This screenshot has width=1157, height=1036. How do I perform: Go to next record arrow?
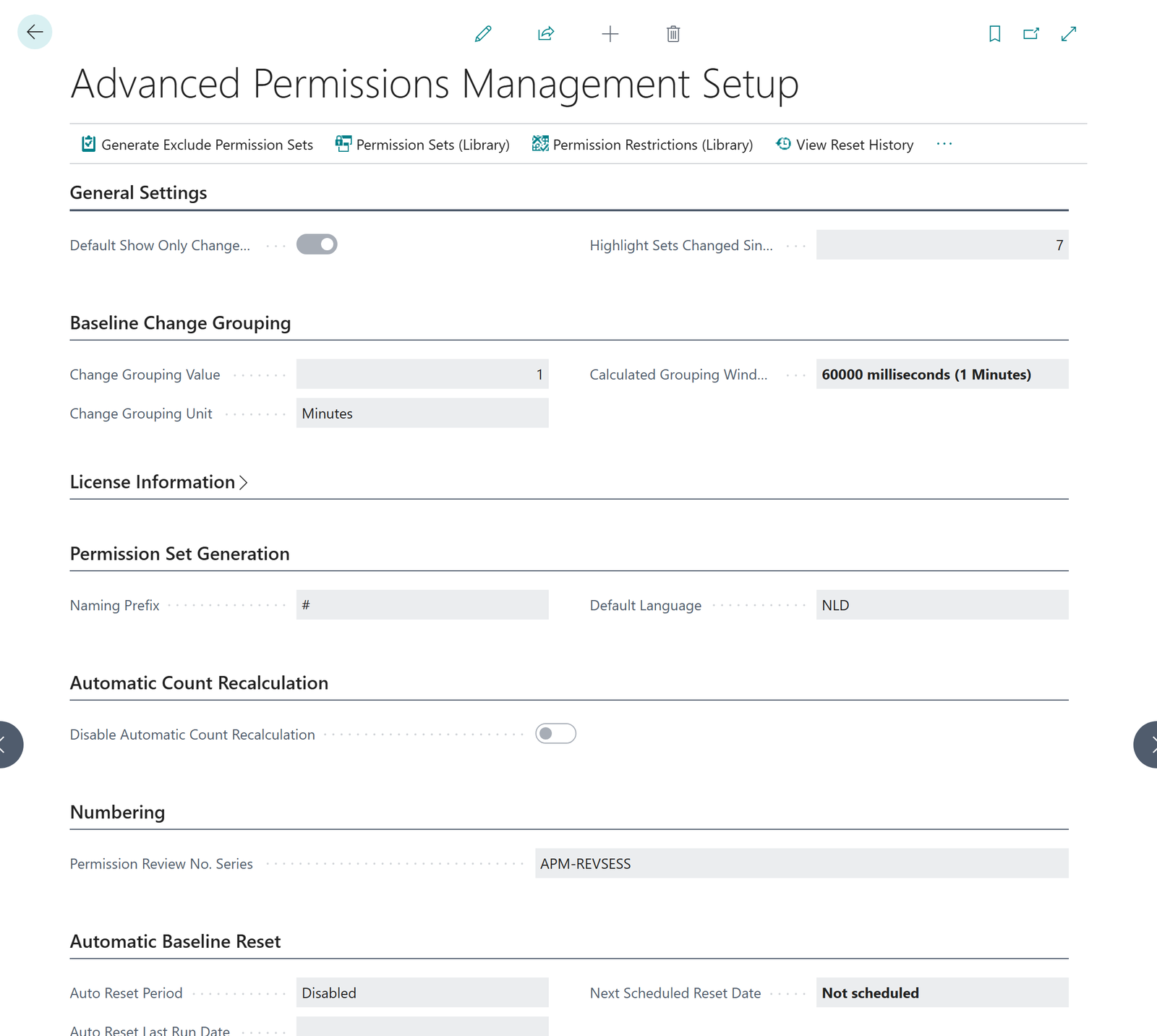1149,744
